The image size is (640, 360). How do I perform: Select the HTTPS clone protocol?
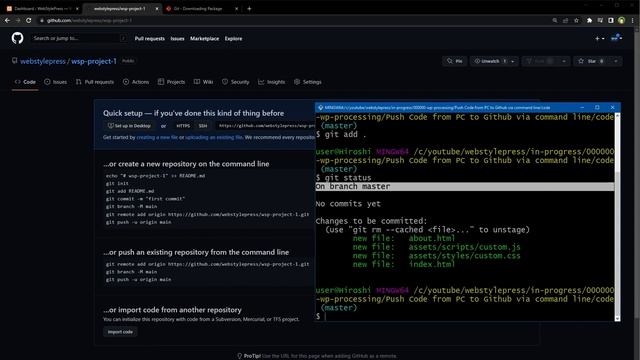pos(183,126)
